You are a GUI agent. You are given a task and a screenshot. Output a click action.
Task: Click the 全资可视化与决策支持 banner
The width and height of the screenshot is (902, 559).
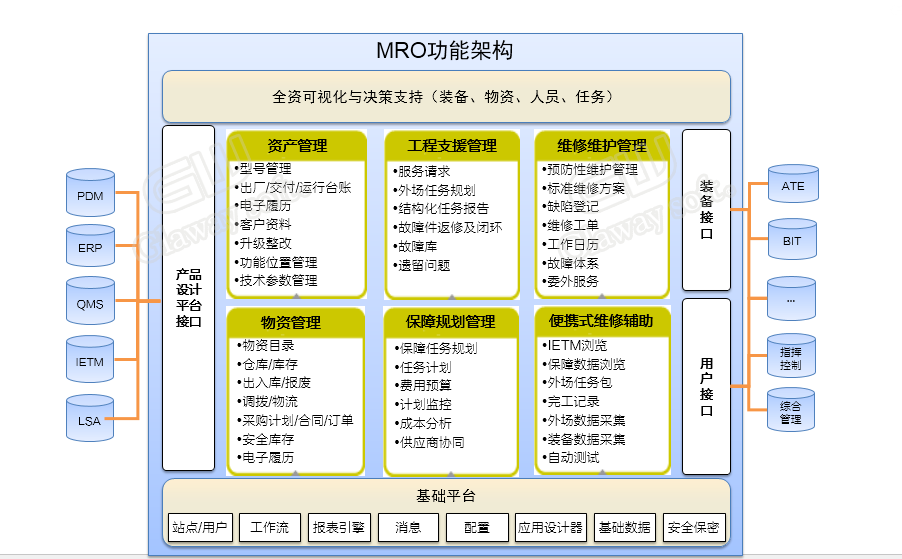click(x=446, y=97)
